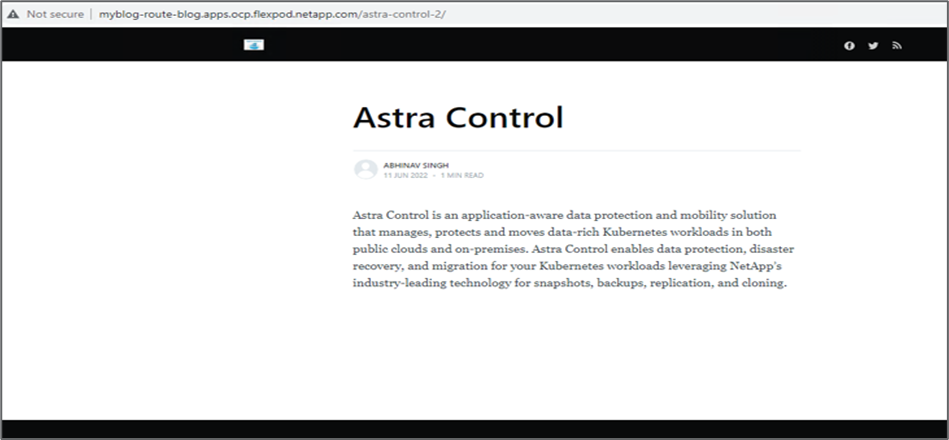Open the Facebook icon in header

pos(849,45)
